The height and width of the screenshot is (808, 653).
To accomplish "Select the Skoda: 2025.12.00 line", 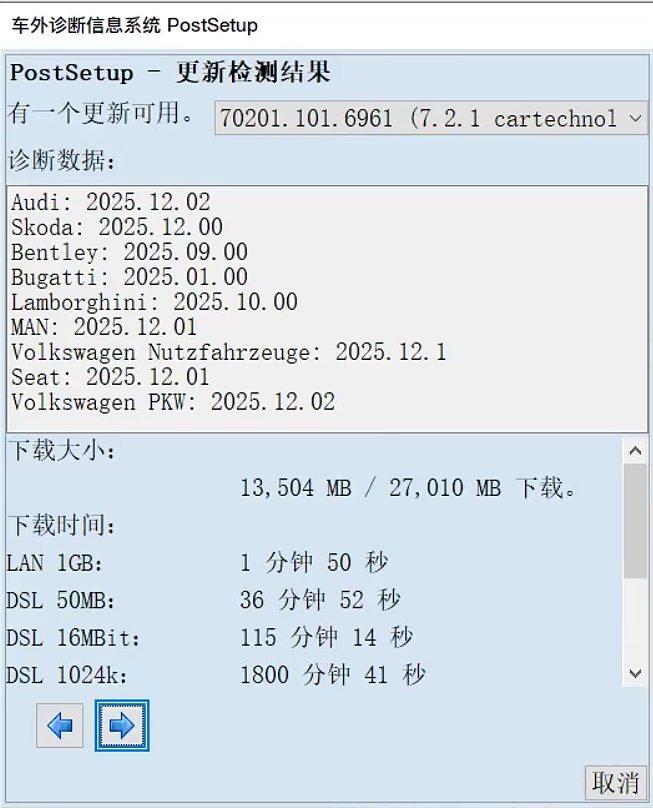I will coord(117,227).
